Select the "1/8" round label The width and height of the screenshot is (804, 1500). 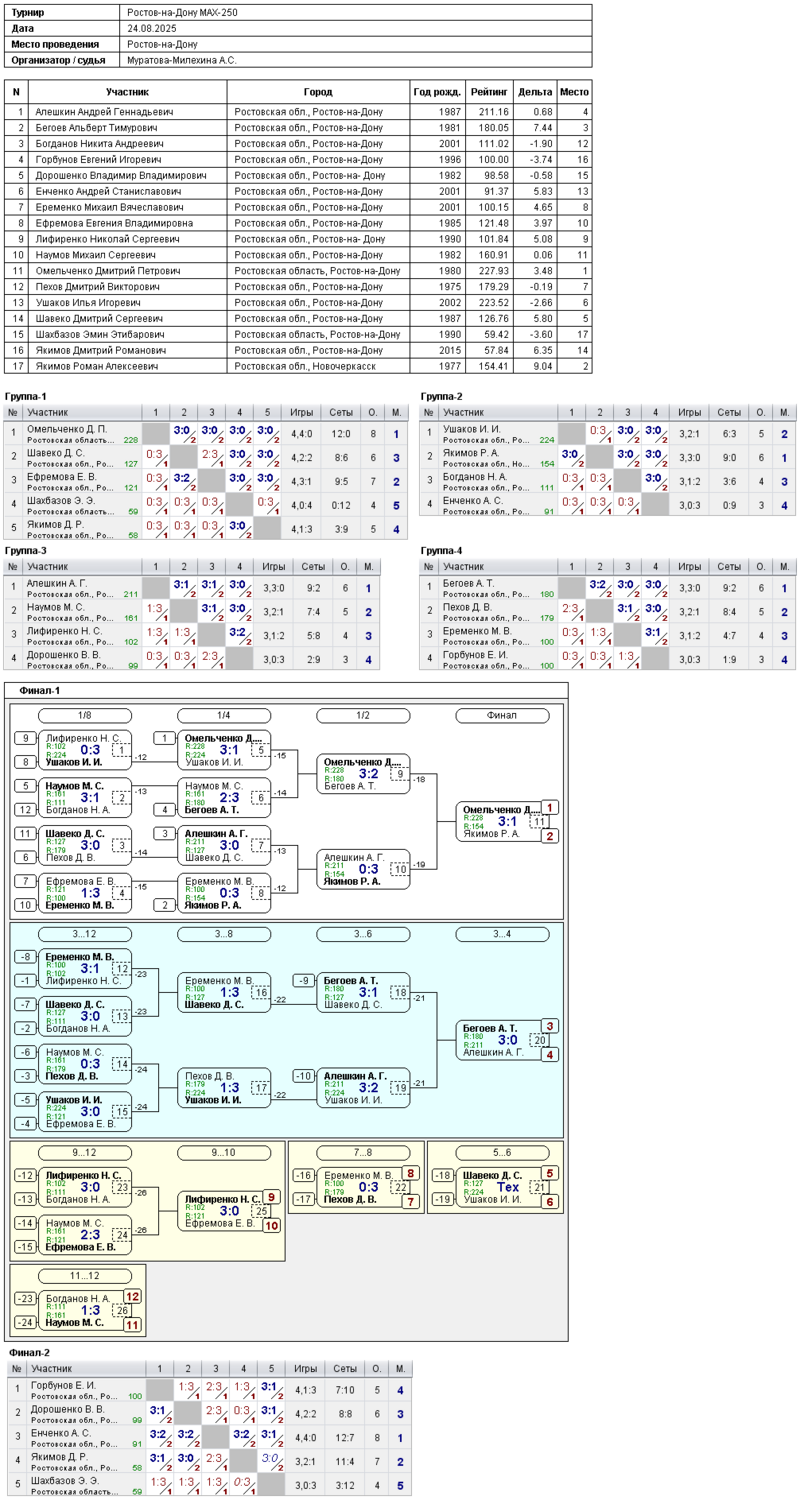point(85,715)
